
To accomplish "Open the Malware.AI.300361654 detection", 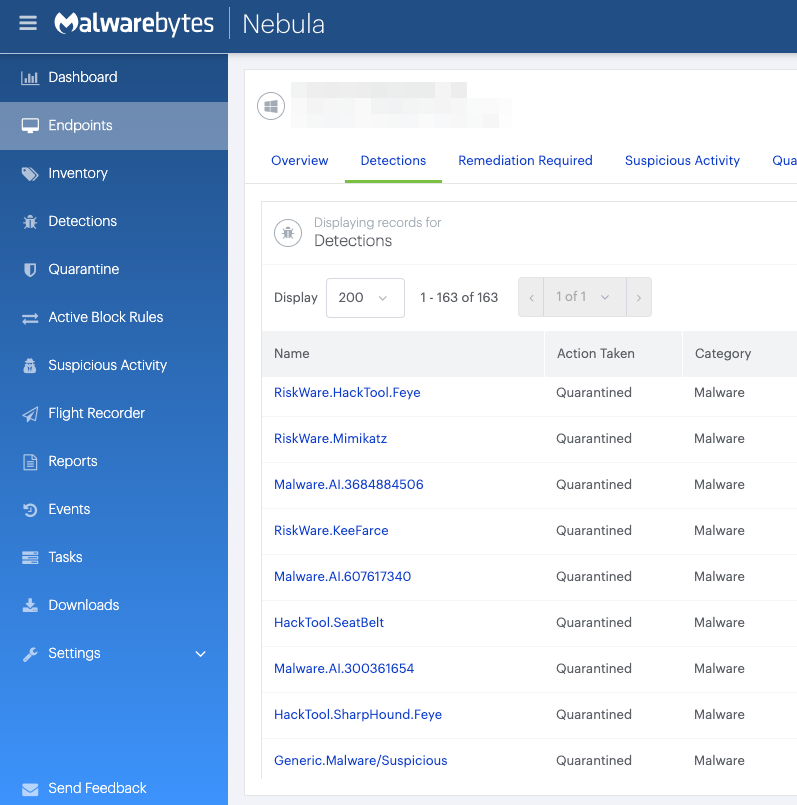I will coord(344,668).
